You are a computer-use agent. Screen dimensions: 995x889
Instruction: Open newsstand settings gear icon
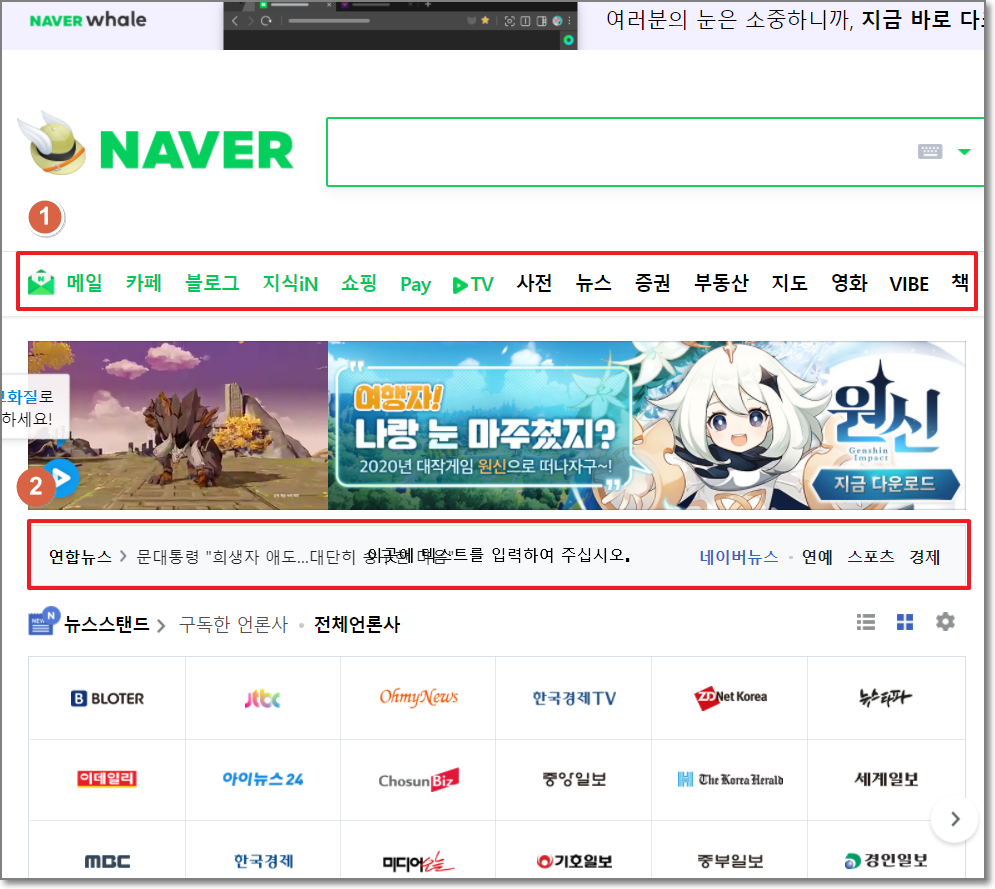(x=946, y=621)
